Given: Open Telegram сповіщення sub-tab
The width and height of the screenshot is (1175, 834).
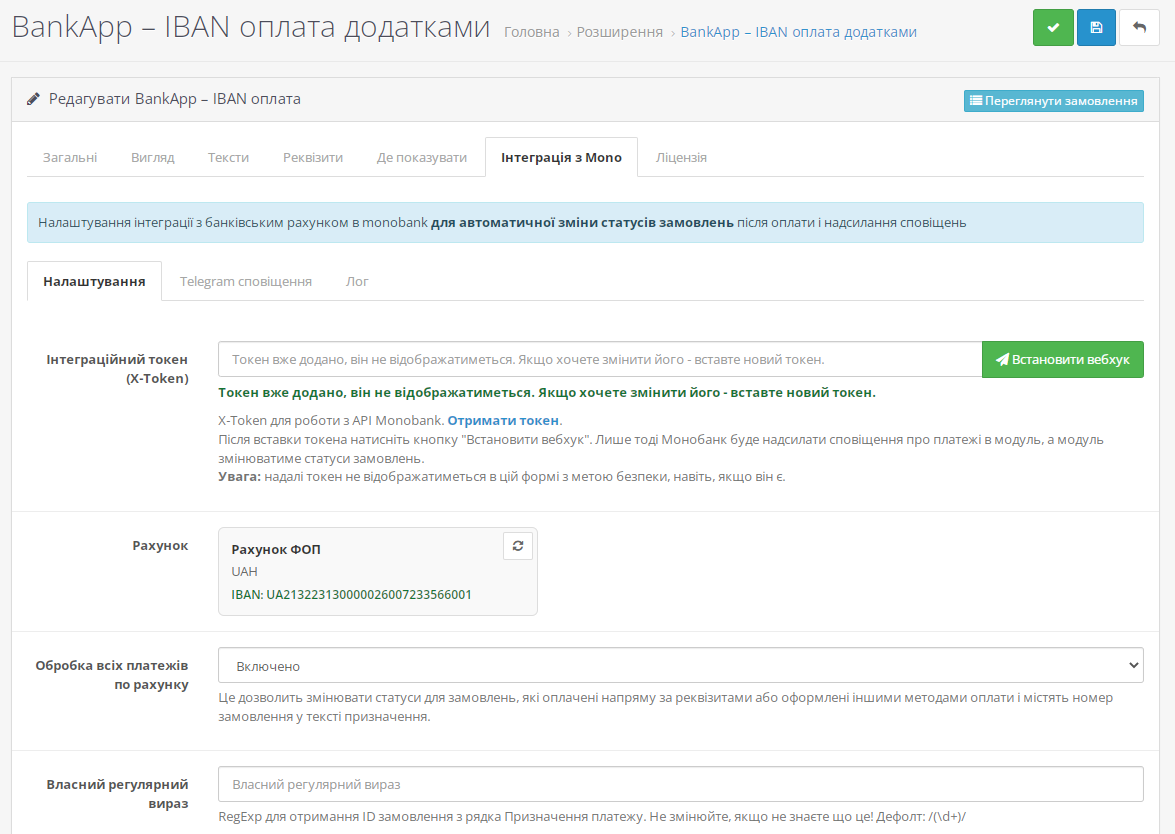Looking at the screenshot, I should click(x=246, y=282).
